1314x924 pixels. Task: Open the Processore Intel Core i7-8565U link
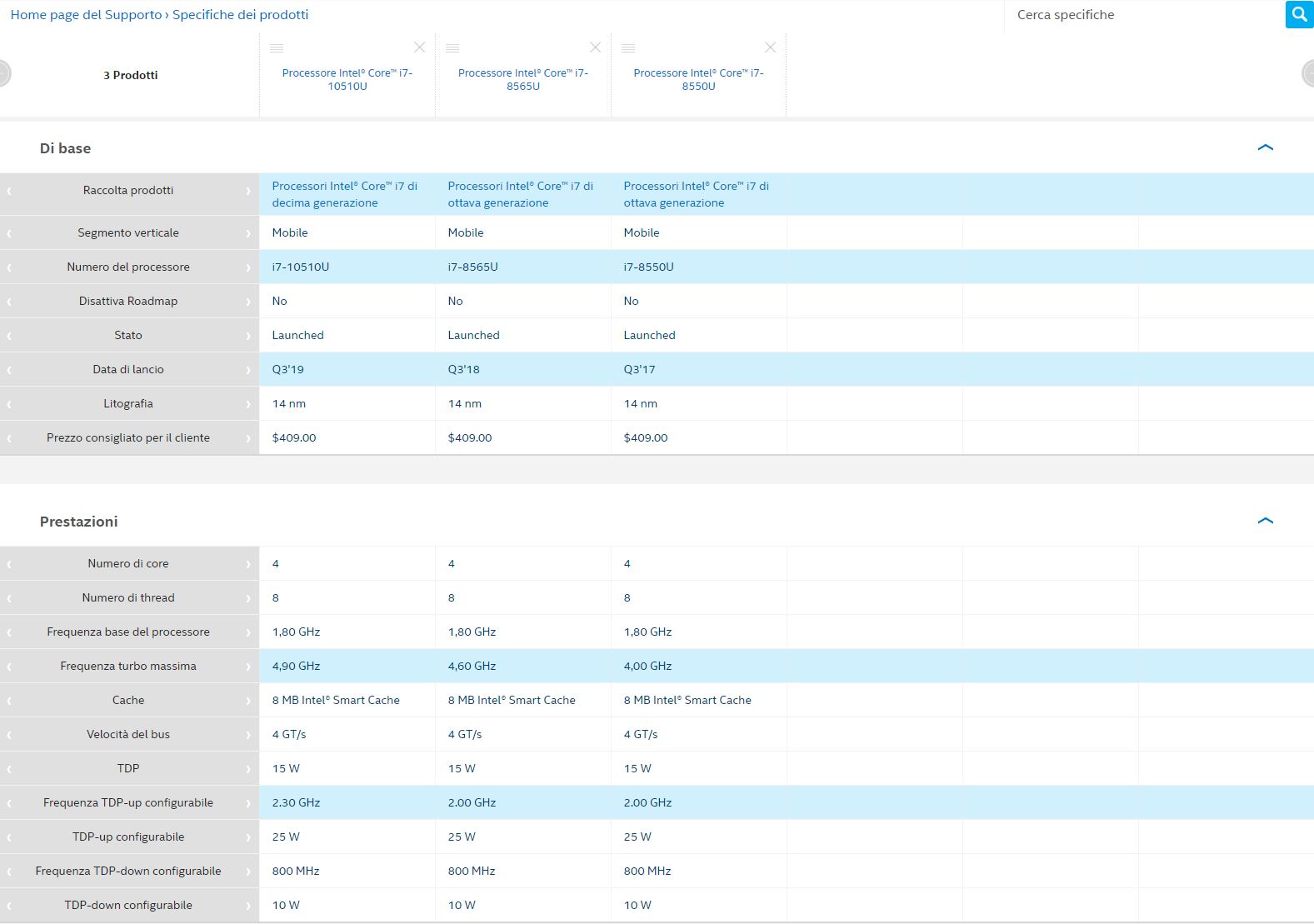(x=523, y=79)
